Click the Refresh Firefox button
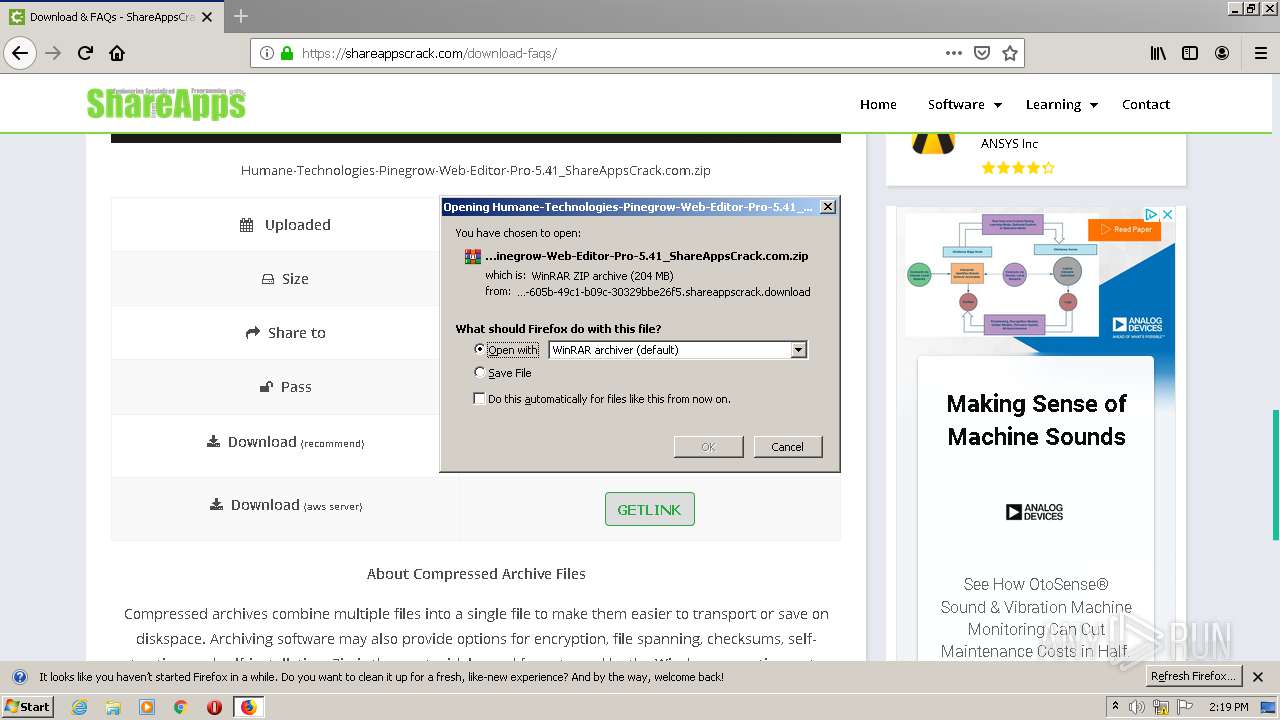 coord(1194,676)
